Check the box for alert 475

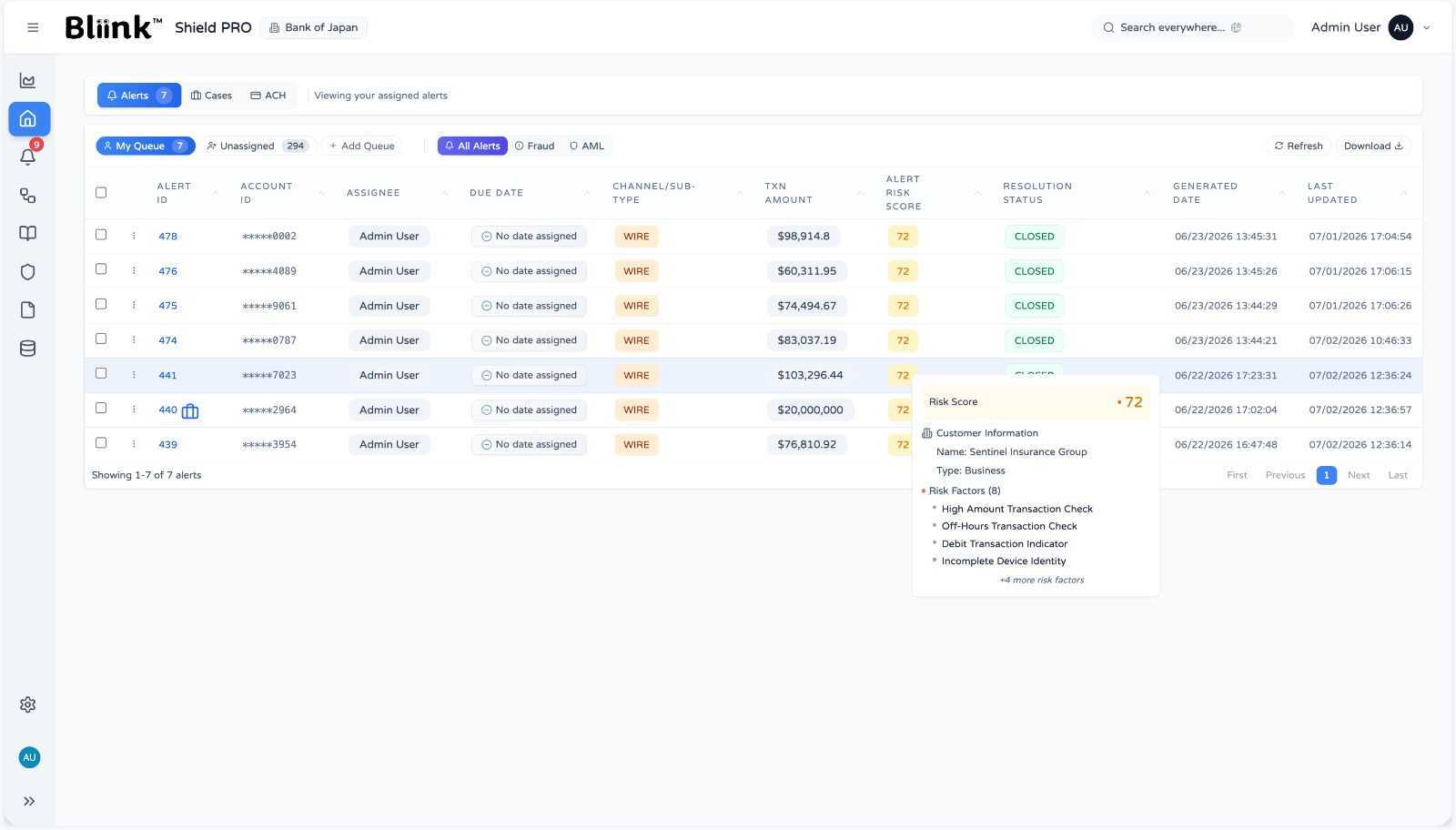pos(101,304)
